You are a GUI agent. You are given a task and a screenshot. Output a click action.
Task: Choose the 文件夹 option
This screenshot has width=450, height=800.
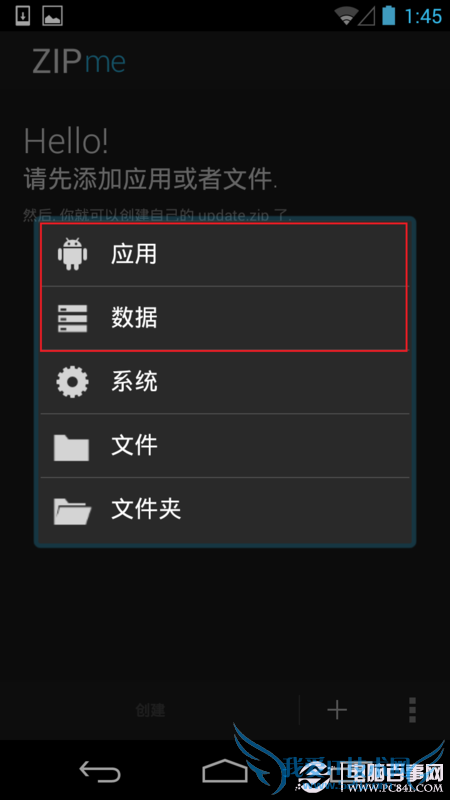tap(224, 510)
